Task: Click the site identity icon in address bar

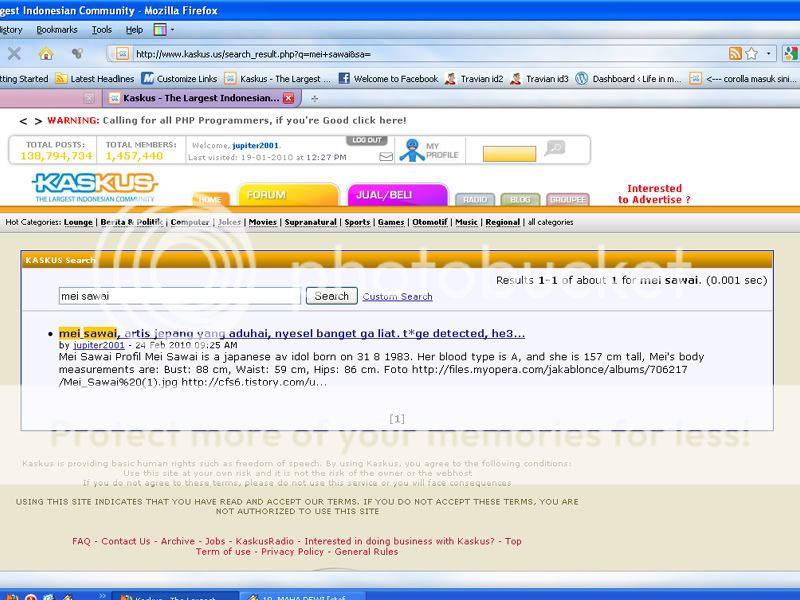Action: [122, 54]
